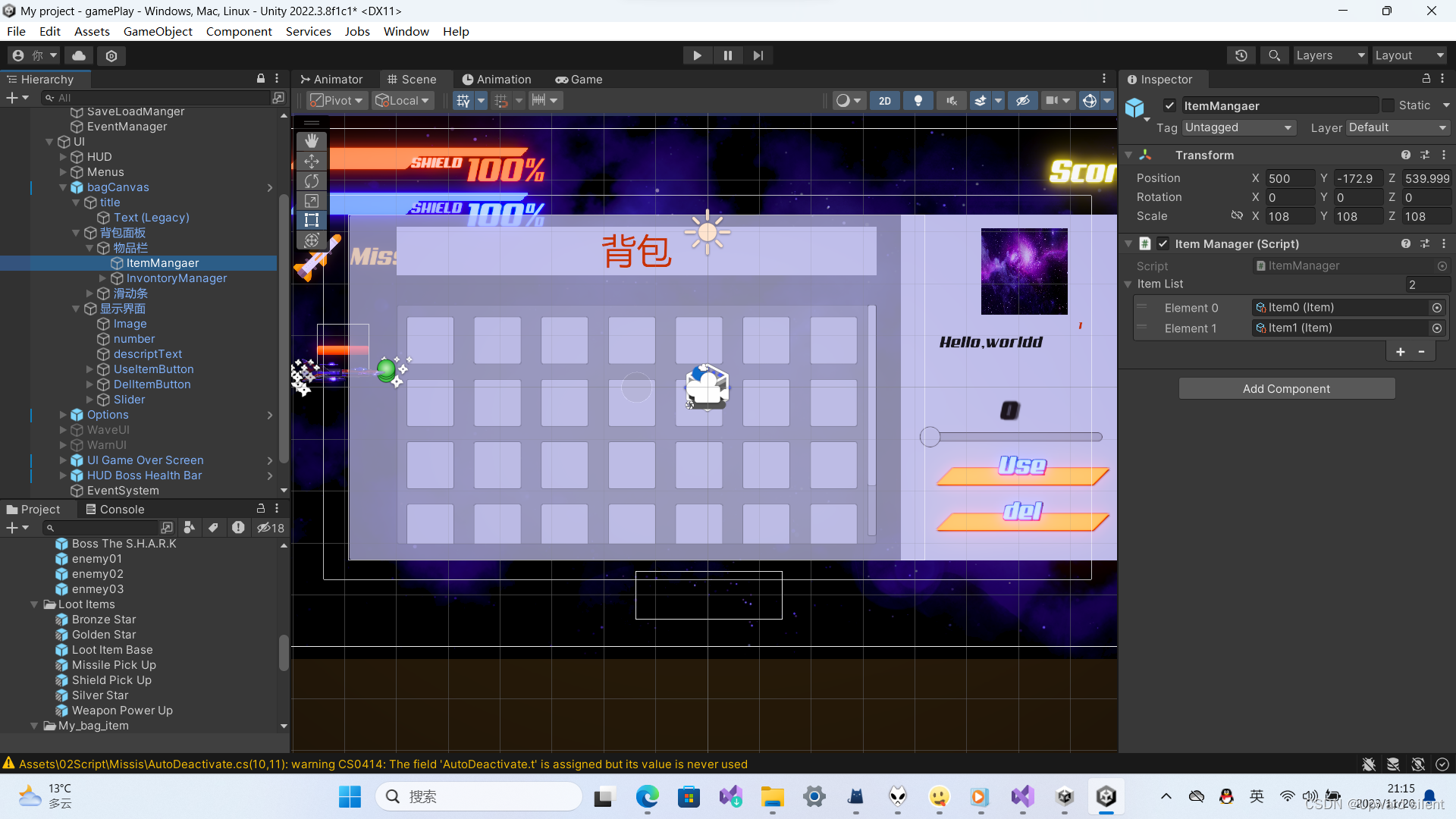Image resolution: width=1456 pixels, height=819 pixels.
Task: Toggle the Item Manager script enabled checkbox
Action: point(1163,243)
